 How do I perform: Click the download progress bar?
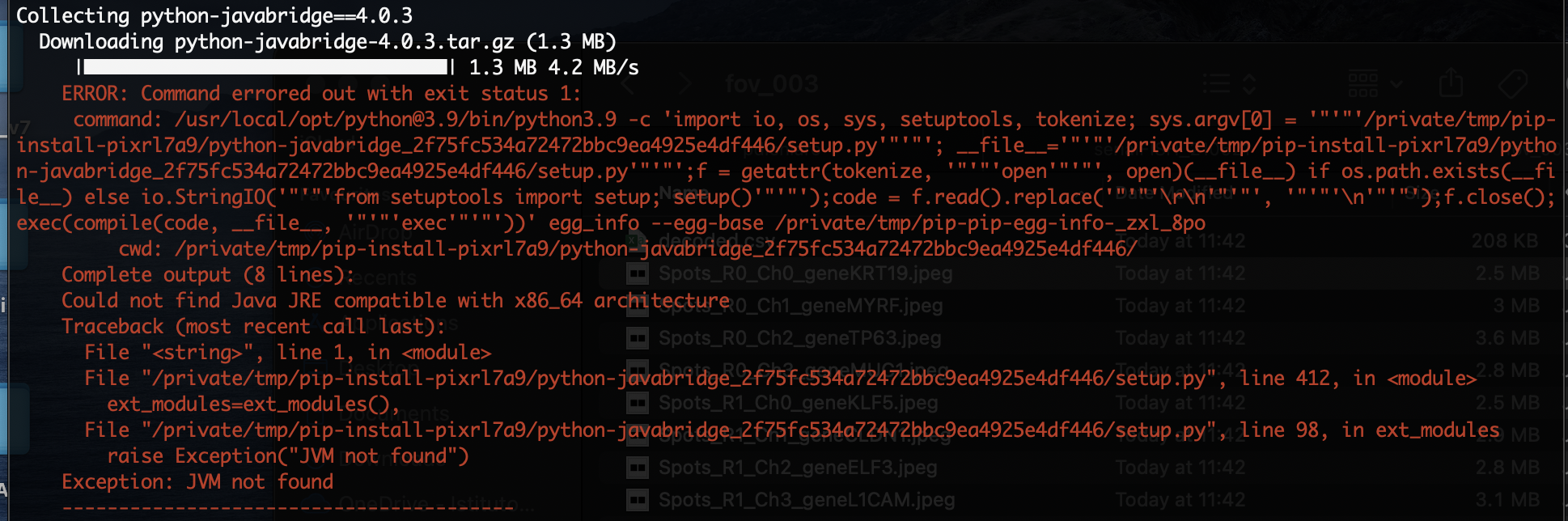(267, 69)
